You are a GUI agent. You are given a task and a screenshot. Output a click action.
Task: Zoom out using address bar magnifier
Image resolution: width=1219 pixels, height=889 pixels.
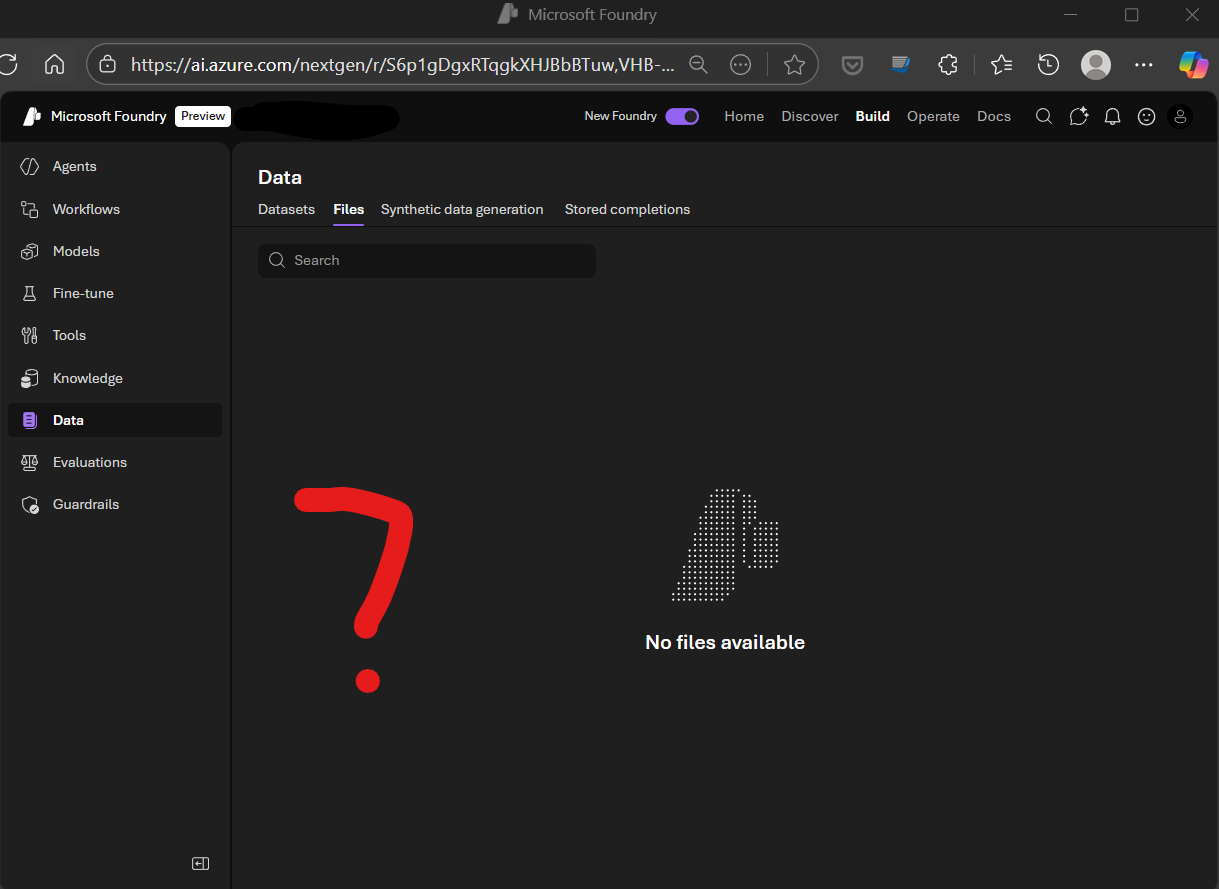tap(699, 65)
